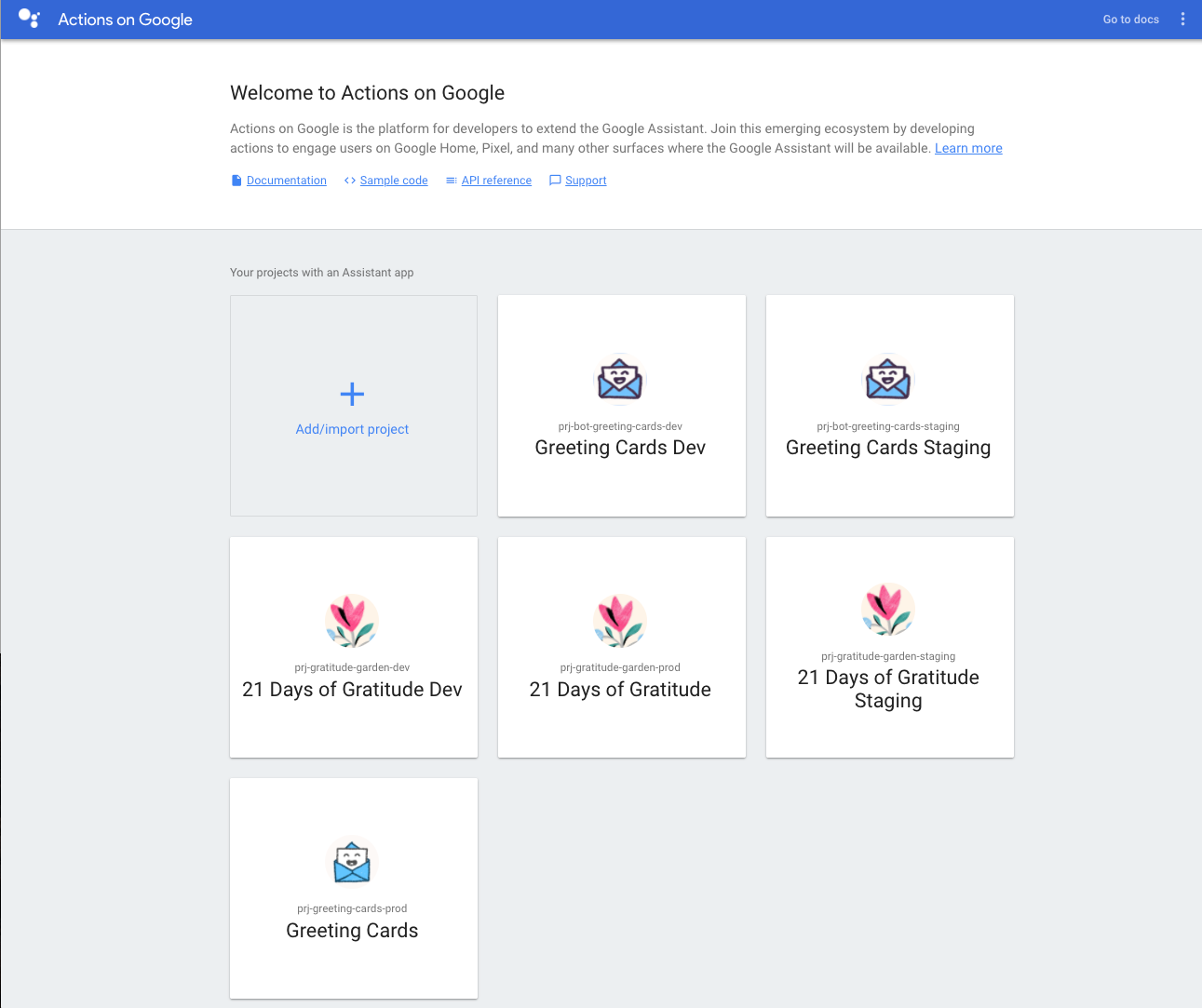Open the 21 Days of Gratitude Staging title
Image resolution: width=1202 pixels, height=1008 pixels.
coord(888,689)
